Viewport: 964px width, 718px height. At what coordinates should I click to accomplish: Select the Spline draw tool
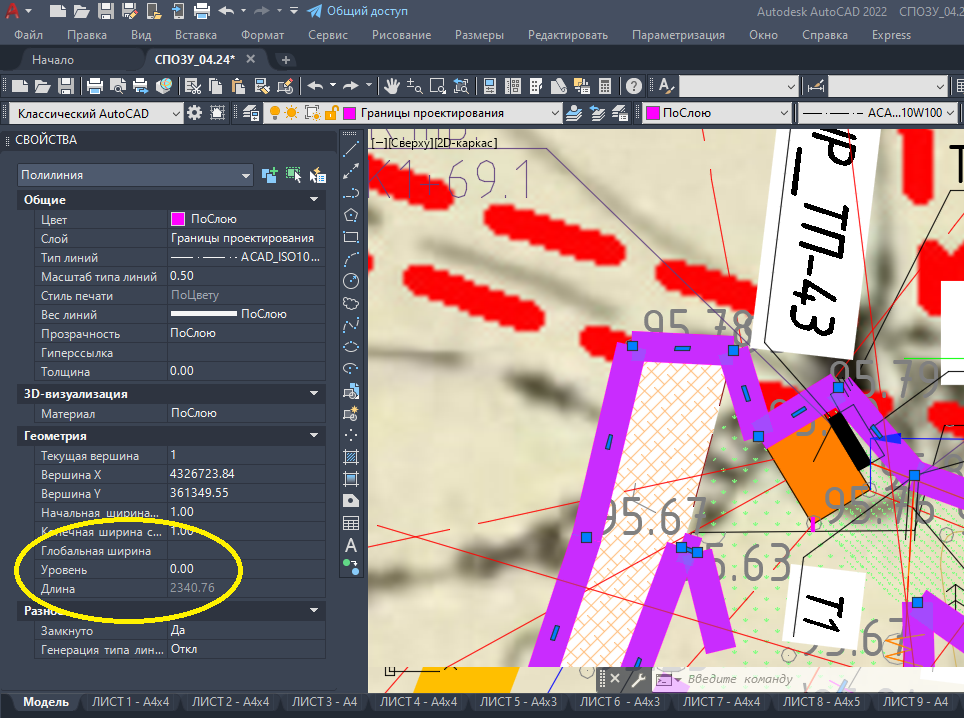350,325
